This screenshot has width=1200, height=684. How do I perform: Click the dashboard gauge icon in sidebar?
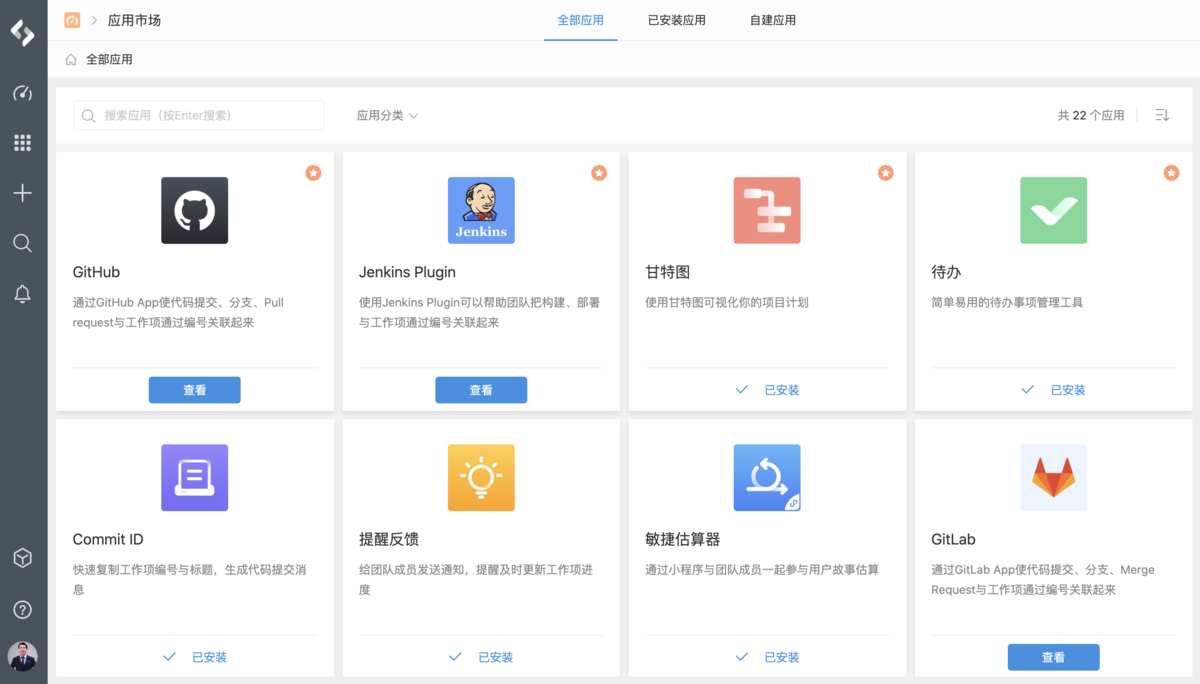pos(22,92)
